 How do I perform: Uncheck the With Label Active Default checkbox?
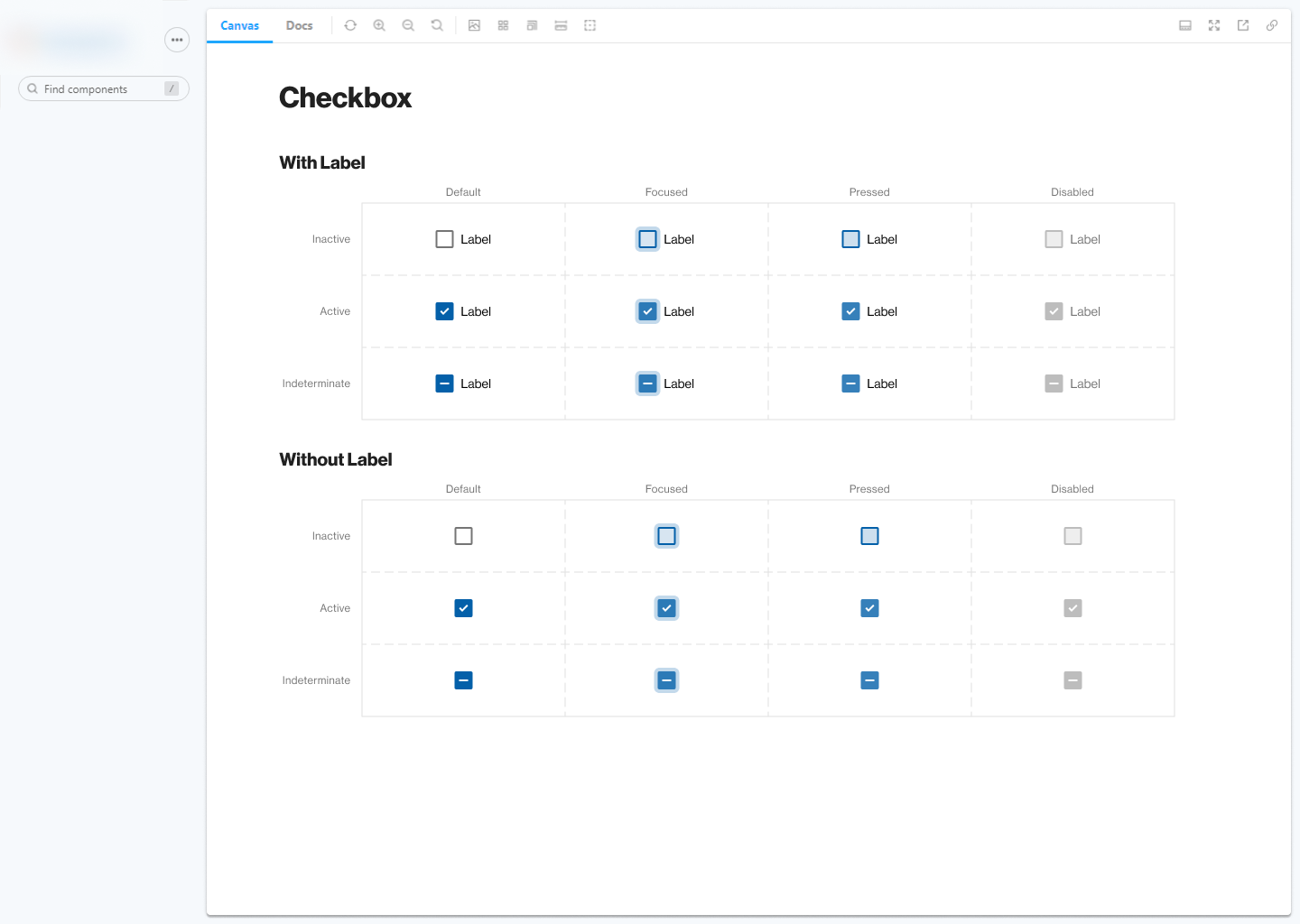(444, 311)
